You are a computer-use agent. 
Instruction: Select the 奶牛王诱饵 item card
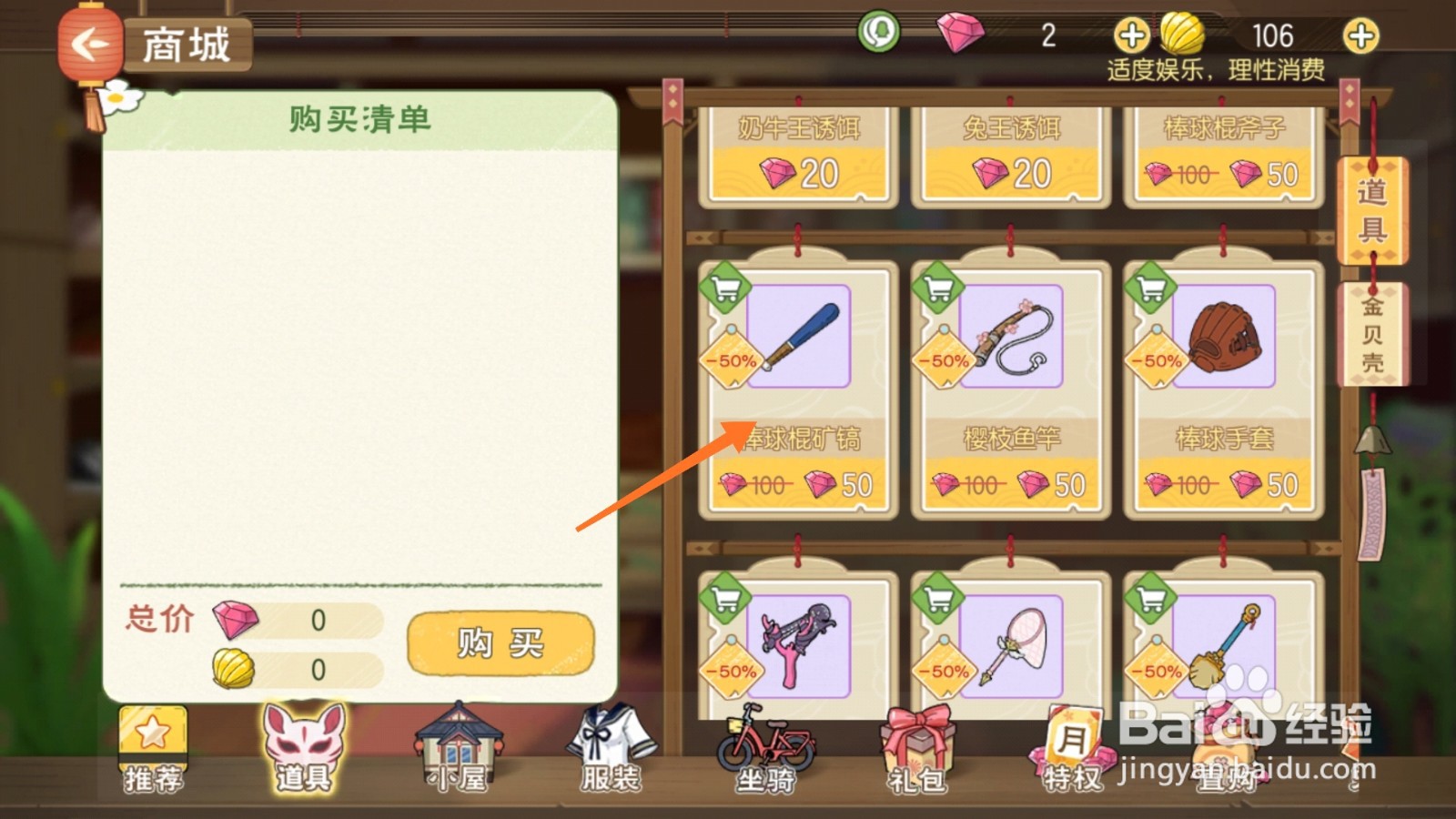click(x=798, y=157)
